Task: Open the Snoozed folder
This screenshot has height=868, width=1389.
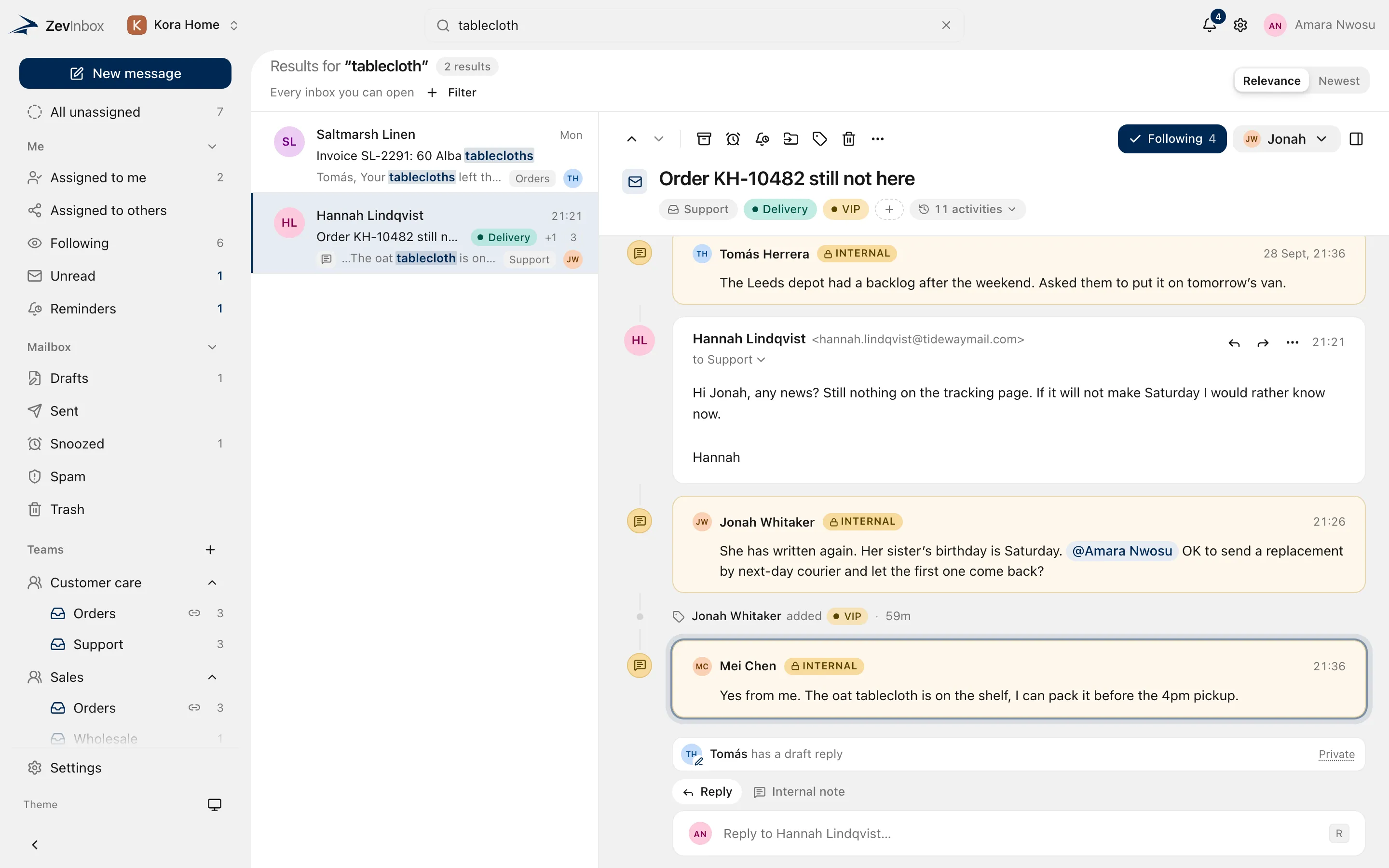Action: 125,443
